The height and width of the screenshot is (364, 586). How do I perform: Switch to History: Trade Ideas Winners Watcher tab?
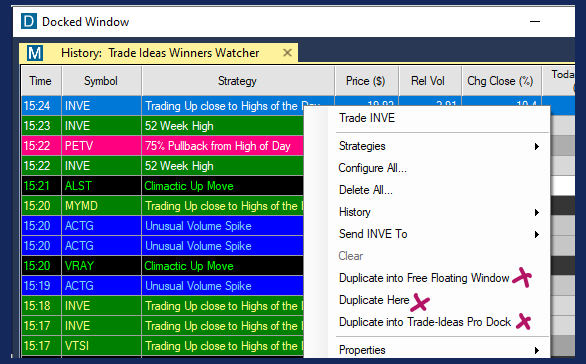click(x=160, y=53)
